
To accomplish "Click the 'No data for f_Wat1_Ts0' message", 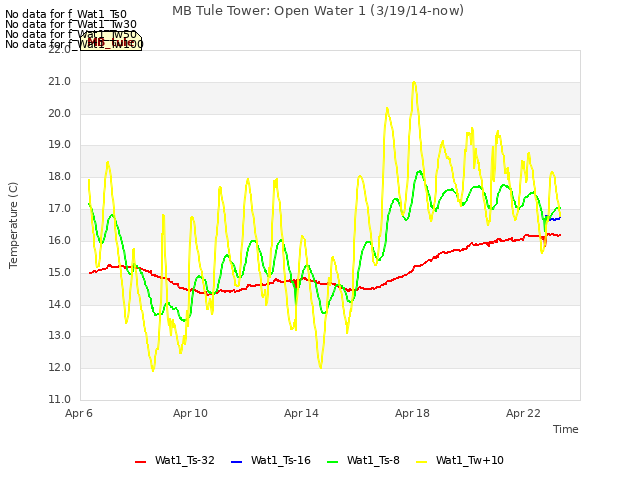I will [x=66, y=15].
